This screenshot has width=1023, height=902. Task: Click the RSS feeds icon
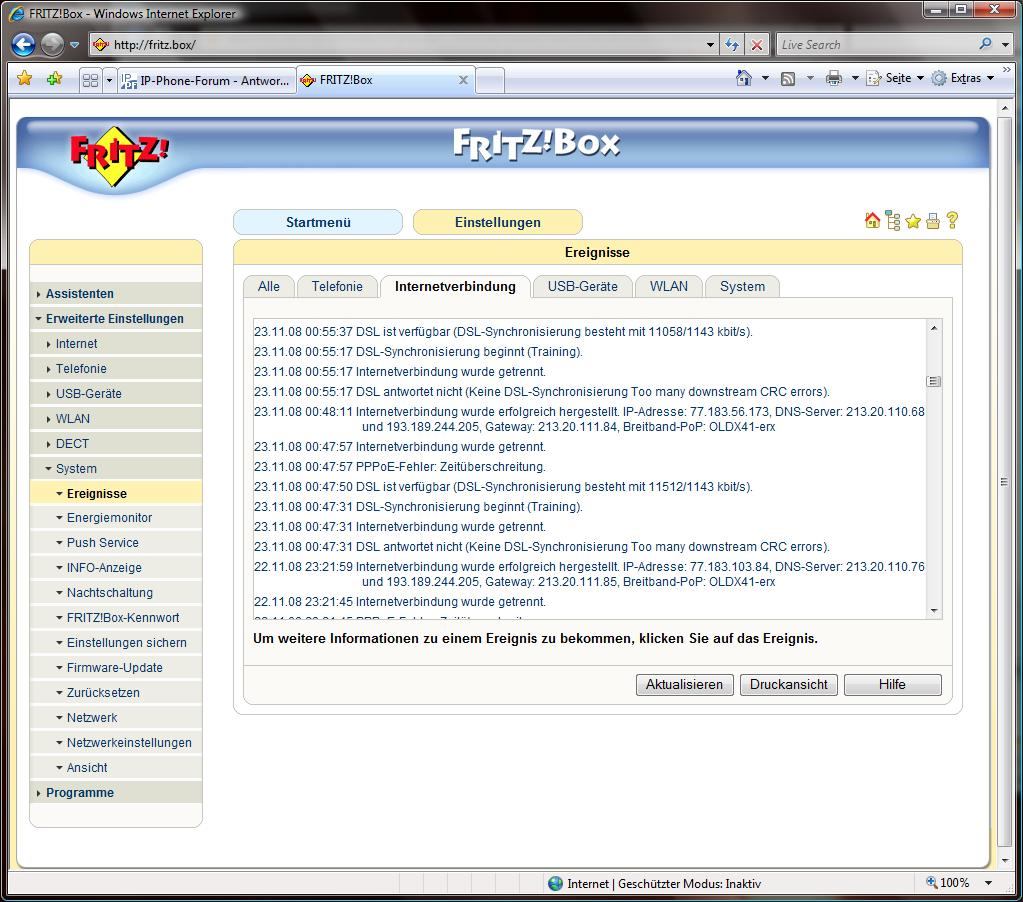(788, 78)
